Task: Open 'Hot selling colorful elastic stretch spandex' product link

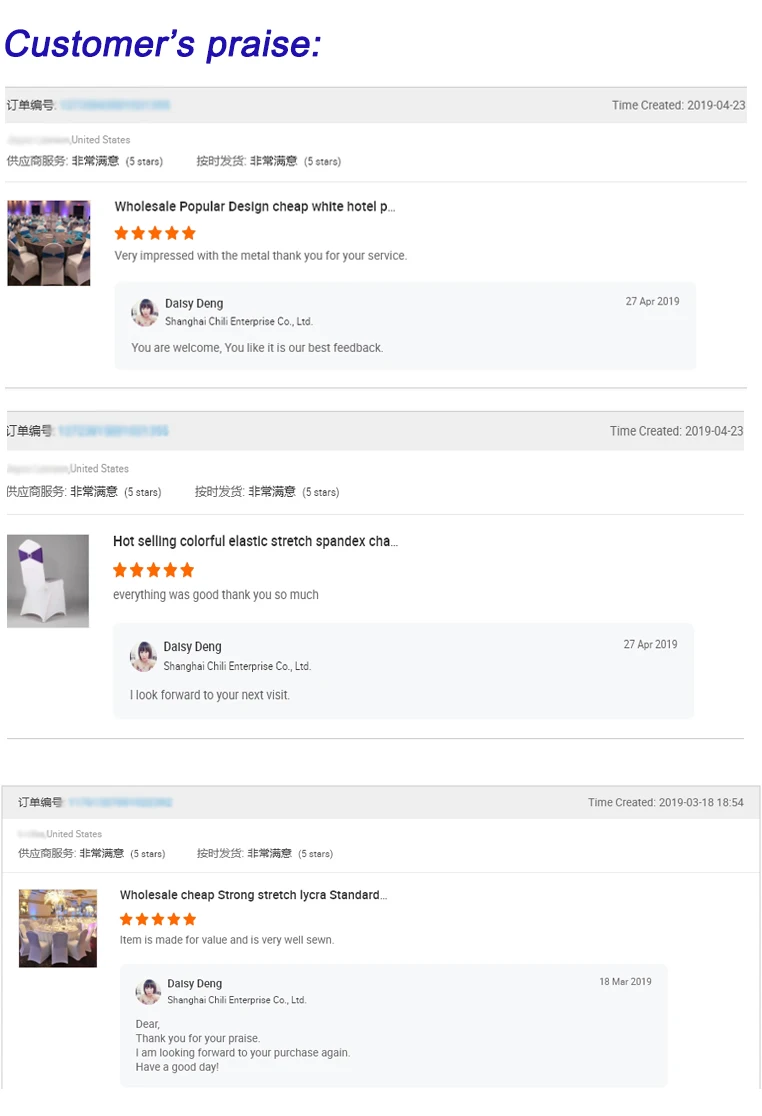Action: [255, 541]
